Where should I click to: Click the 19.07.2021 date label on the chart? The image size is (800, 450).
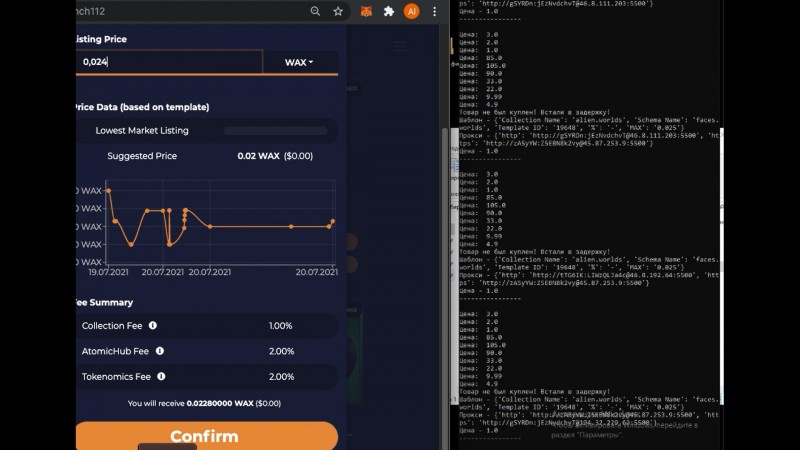point(109,272)
